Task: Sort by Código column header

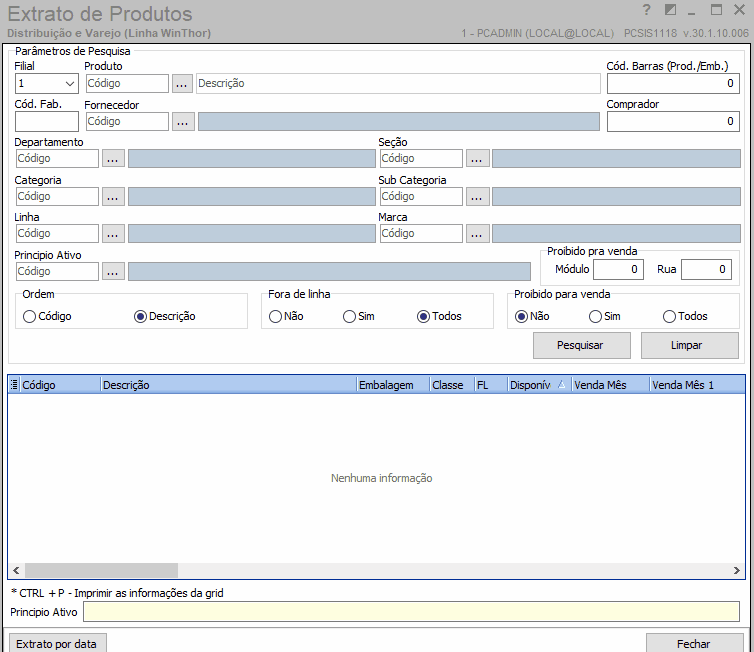Action: click(x=60, y=385)
